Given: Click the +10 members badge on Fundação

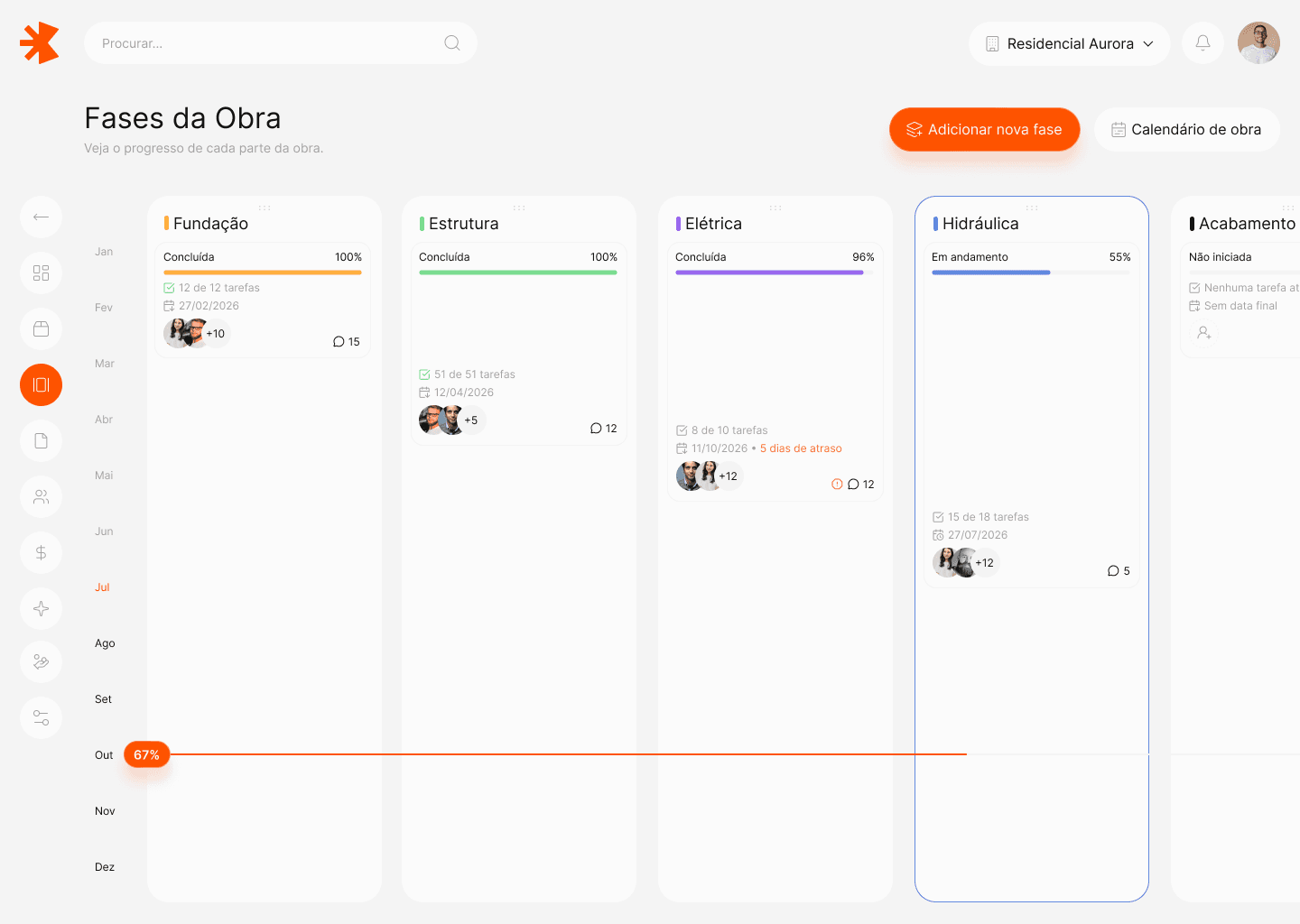Looking at the screenshot, I should [216, 334].
